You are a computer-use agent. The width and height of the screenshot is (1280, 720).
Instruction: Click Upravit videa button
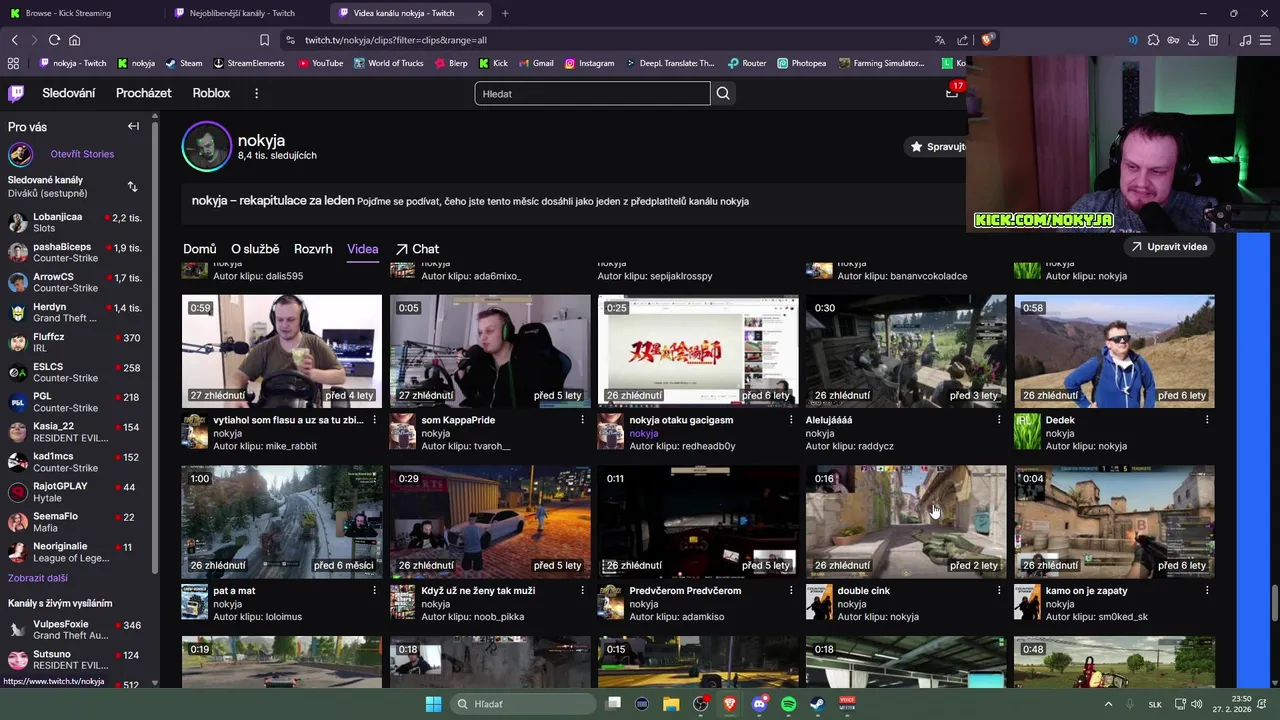[x=1168, y=246]
